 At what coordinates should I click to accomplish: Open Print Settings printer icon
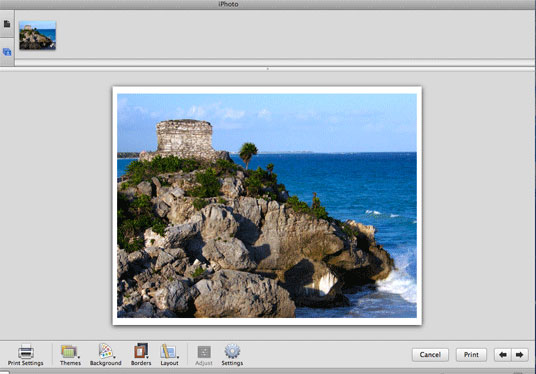(26, 351)
